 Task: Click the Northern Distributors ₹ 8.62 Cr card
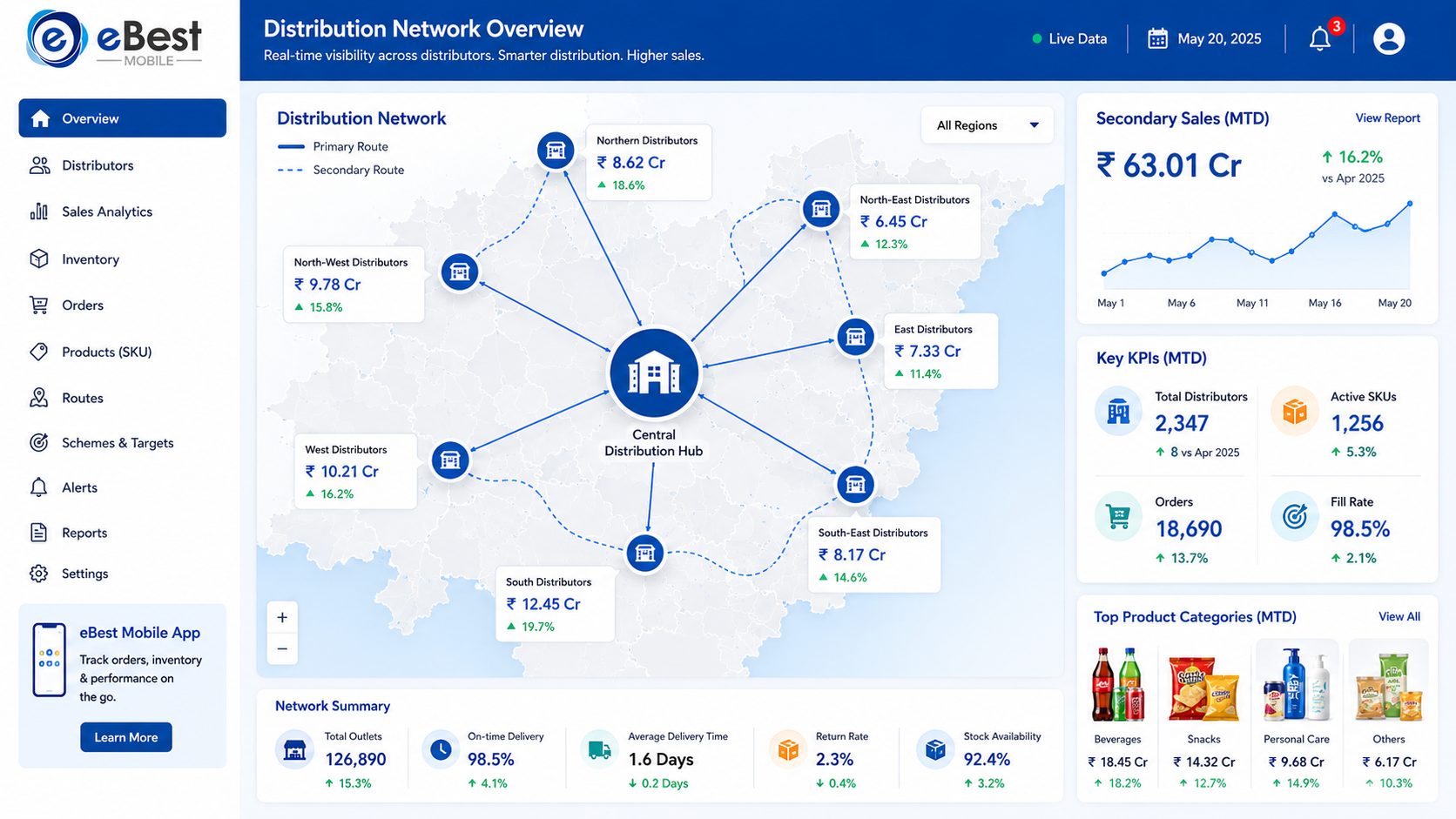pyautogui.click(x=648, y=162)
